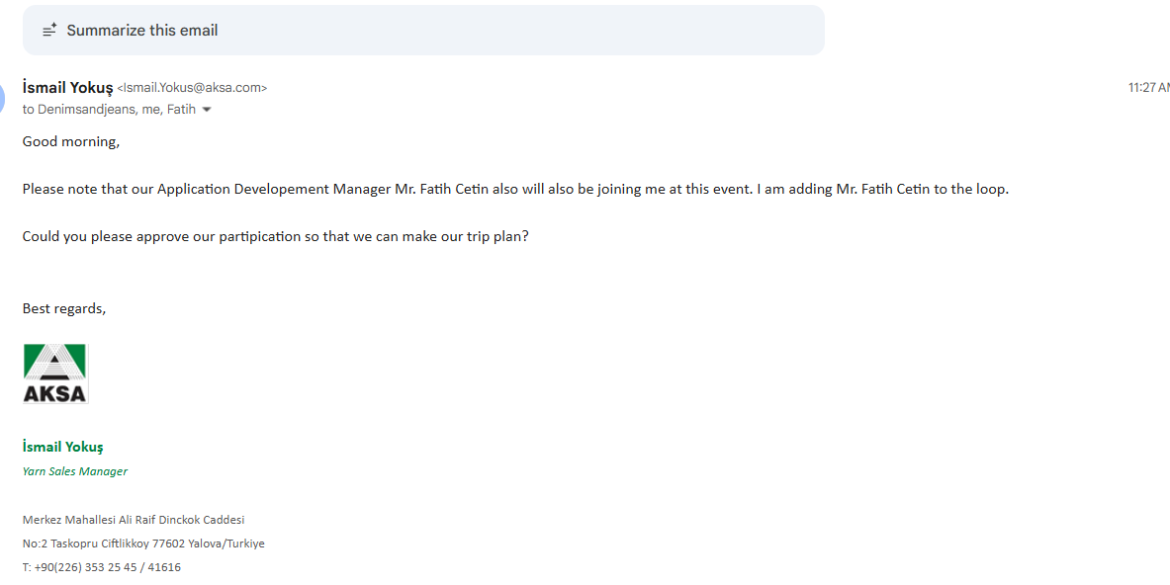1170x585 pixels.
Task: Click the Summarize this email button
Action: click(x=423, y=30)
